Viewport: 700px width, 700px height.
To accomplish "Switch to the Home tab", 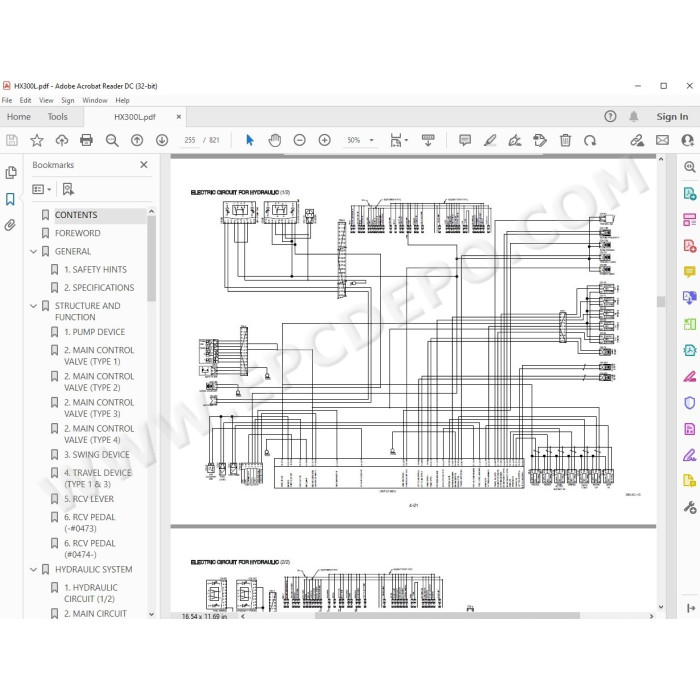I will [x=19, y=117].
